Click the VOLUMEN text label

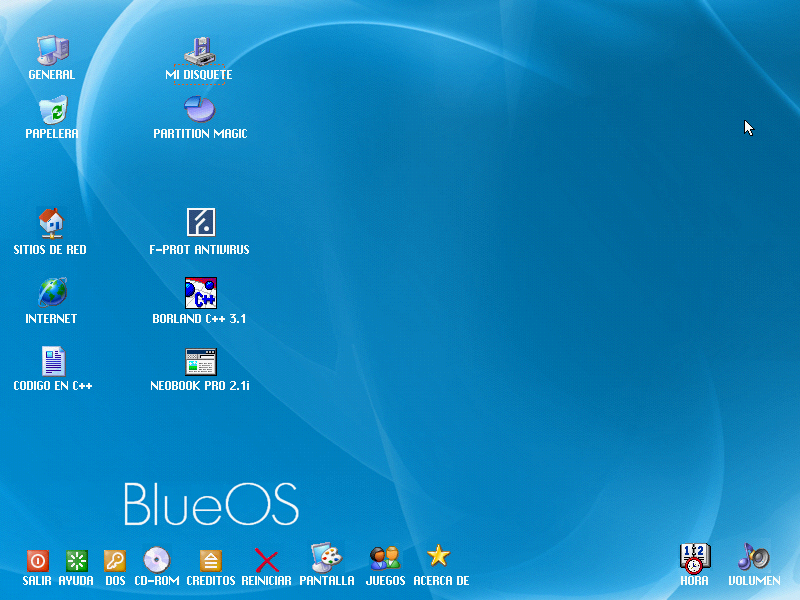[x=754, y=581]
